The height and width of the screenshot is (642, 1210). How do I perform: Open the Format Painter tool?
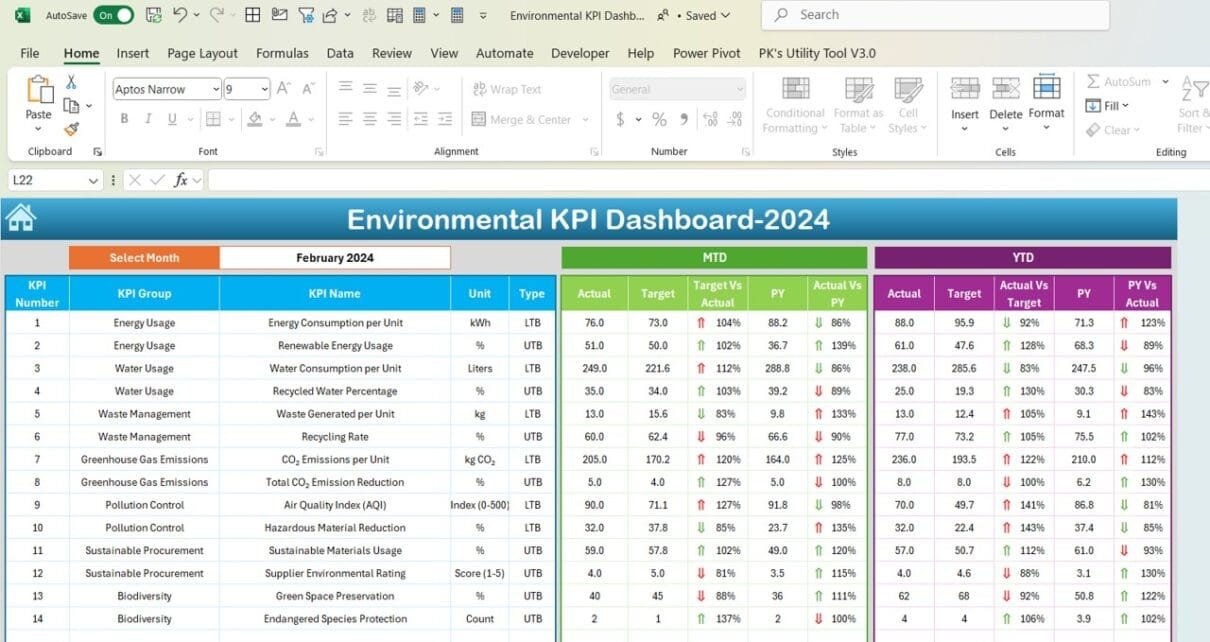[70, 128]
